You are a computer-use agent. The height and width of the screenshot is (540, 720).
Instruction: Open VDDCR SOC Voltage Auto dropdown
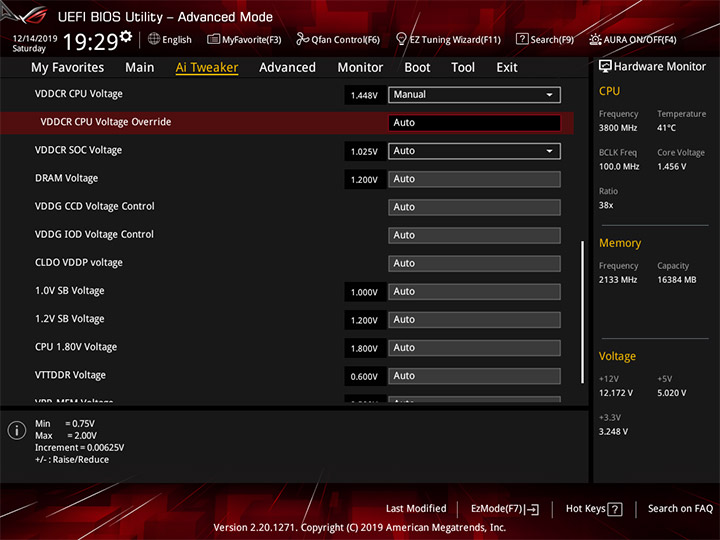click(x=474, y=151)
